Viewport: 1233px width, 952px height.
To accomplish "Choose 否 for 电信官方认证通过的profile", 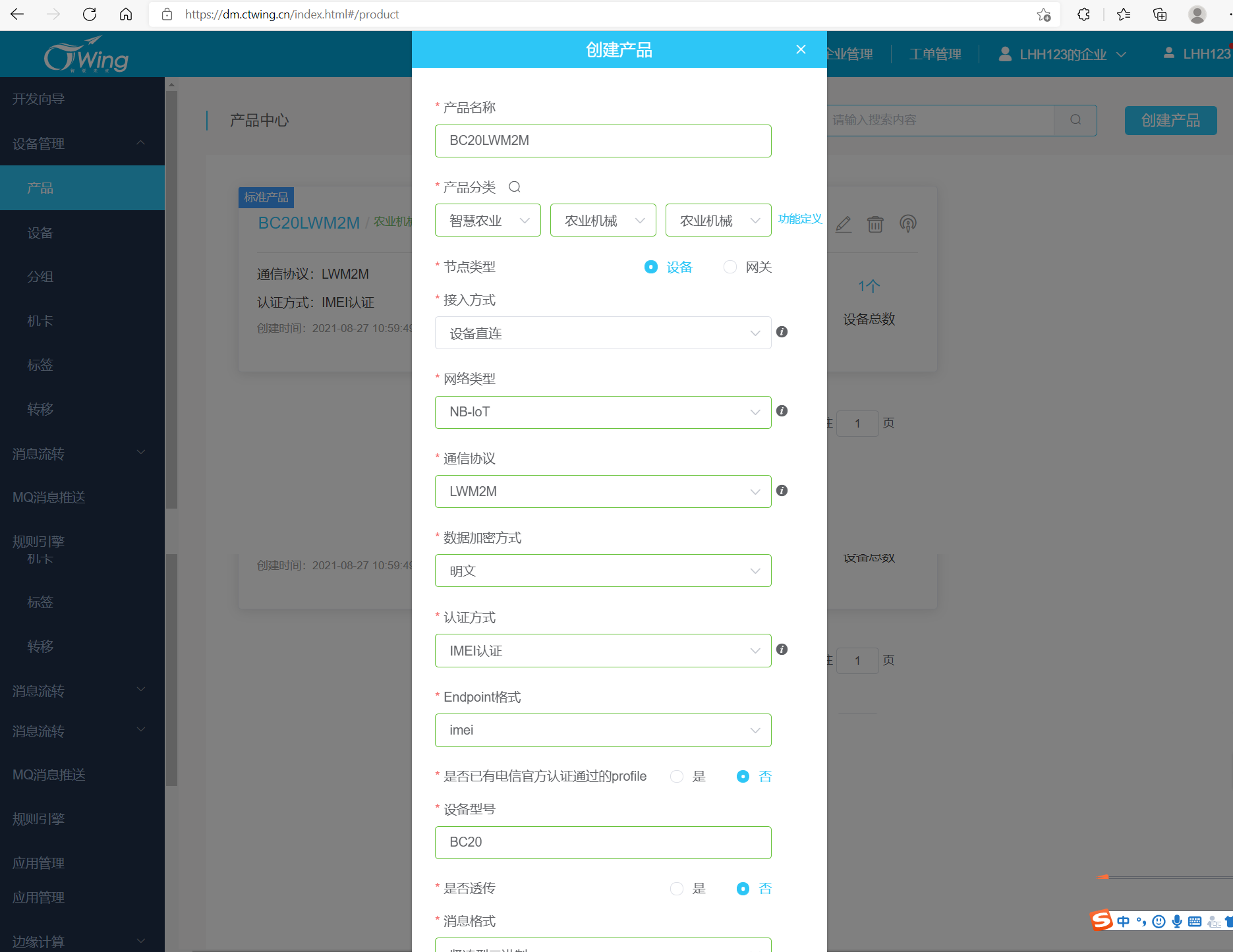I will click(x=743, y=776).
